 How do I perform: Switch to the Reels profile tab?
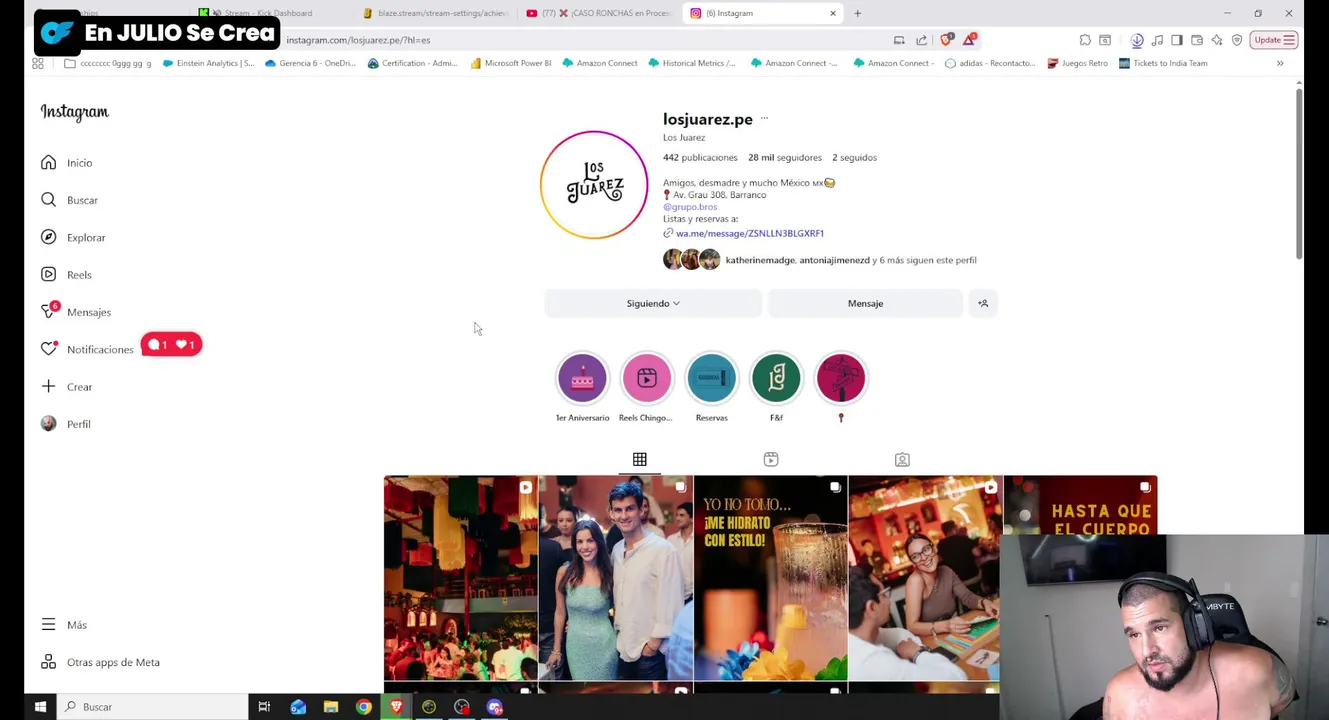(771, 459)
